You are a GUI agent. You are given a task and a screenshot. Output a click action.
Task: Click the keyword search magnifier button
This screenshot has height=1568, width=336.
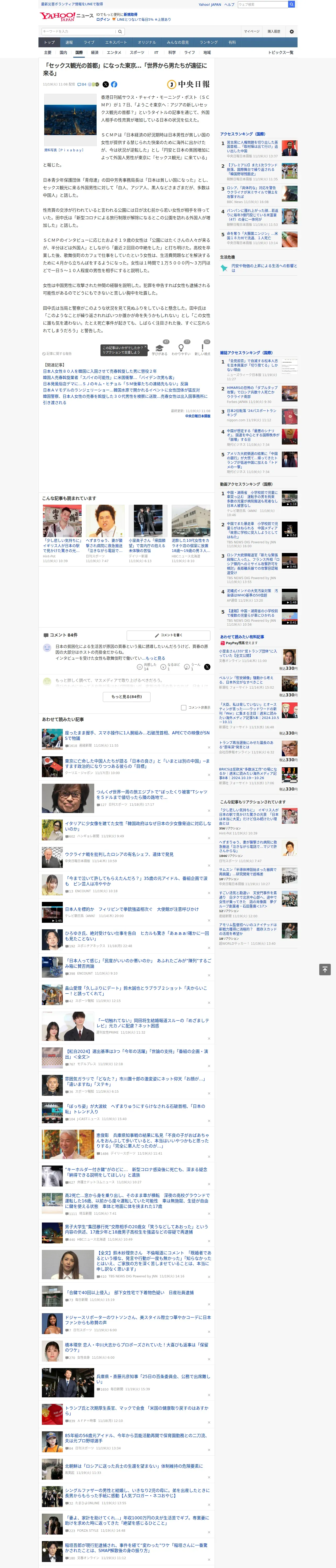point(120,31)
